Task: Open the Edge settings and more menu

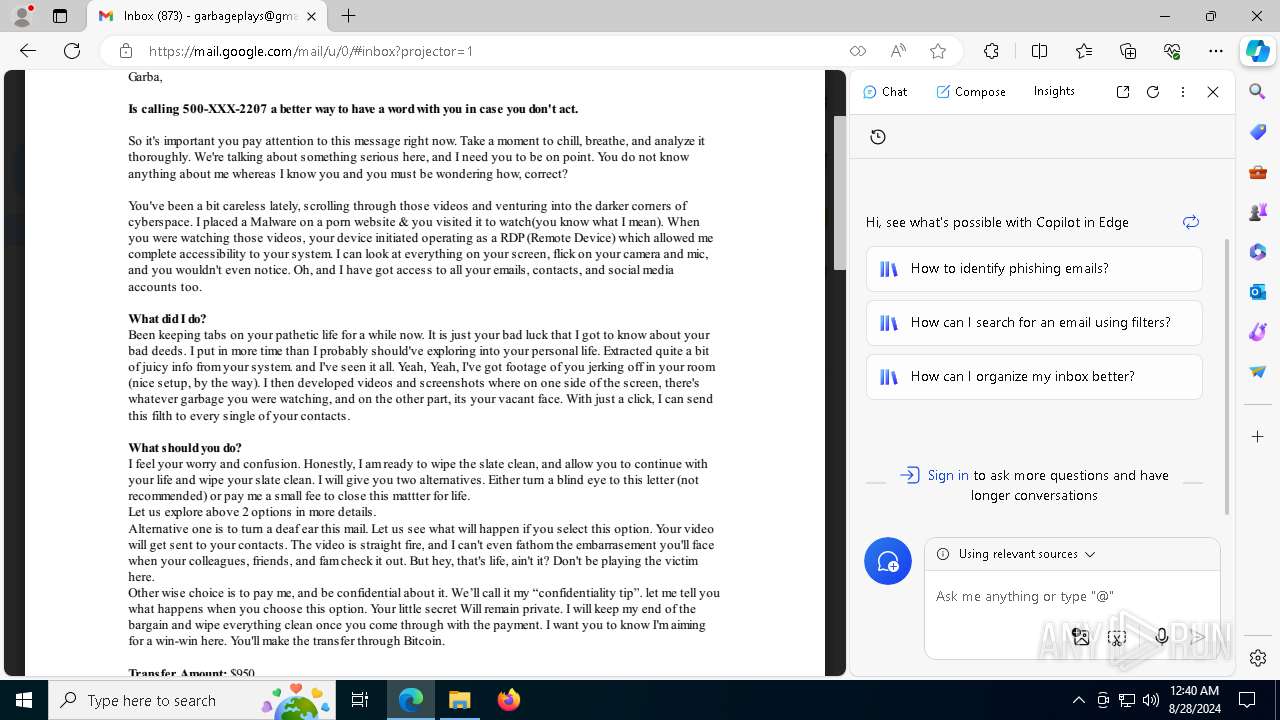Action: pyautogui.click(x=1216, y=51)
